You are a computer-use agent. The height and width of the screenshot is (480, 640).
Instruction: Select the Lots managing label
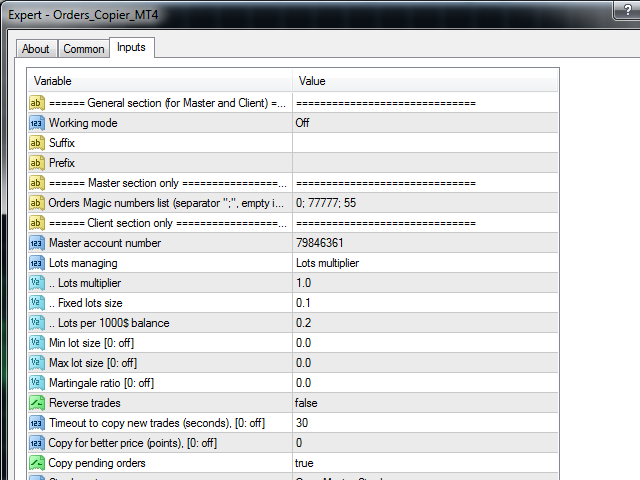click(83, 263)
